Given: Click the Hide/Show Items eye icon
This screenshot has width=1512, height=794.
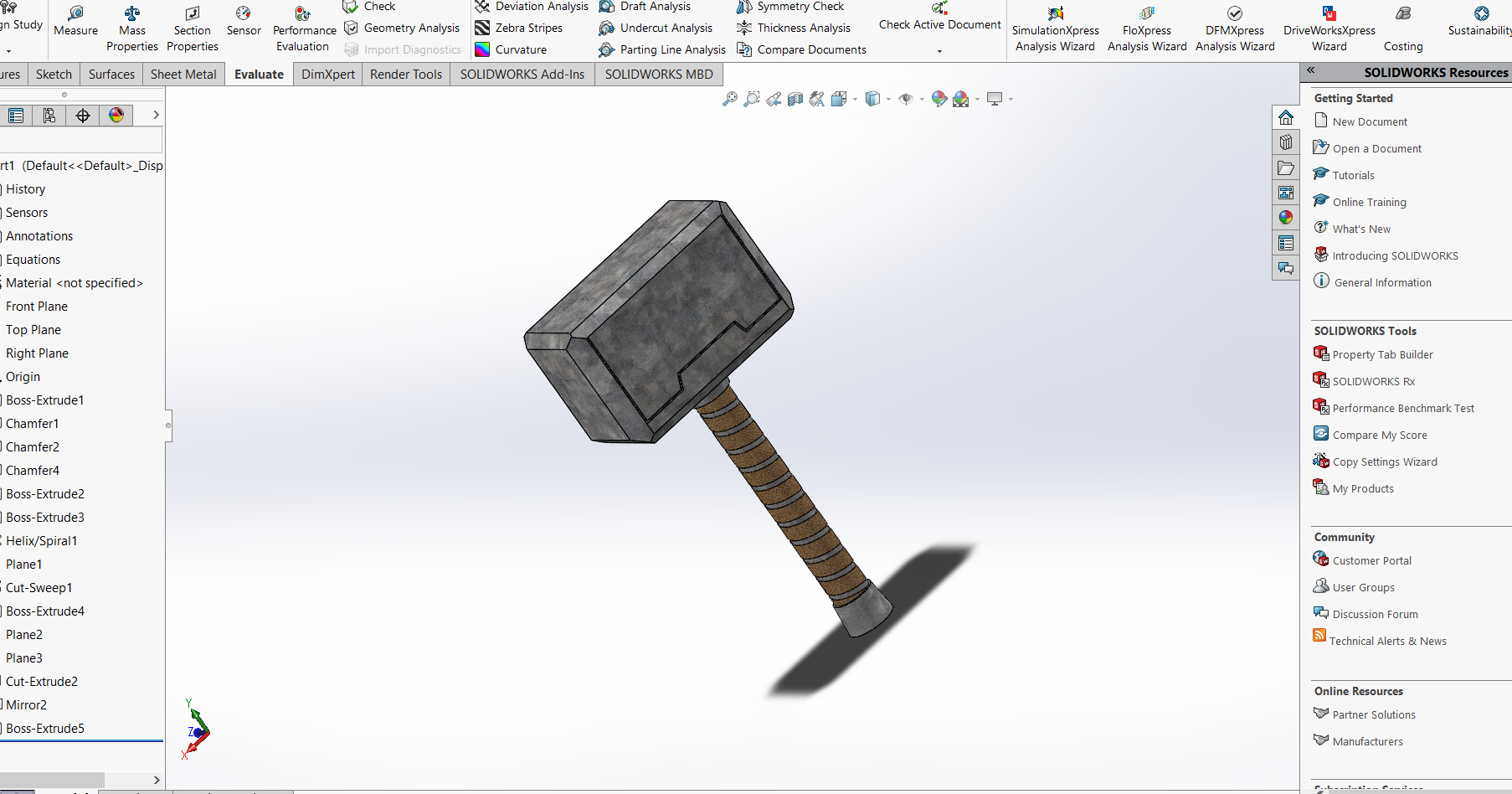Looking at the screenshot, I should tap(906, 99).
